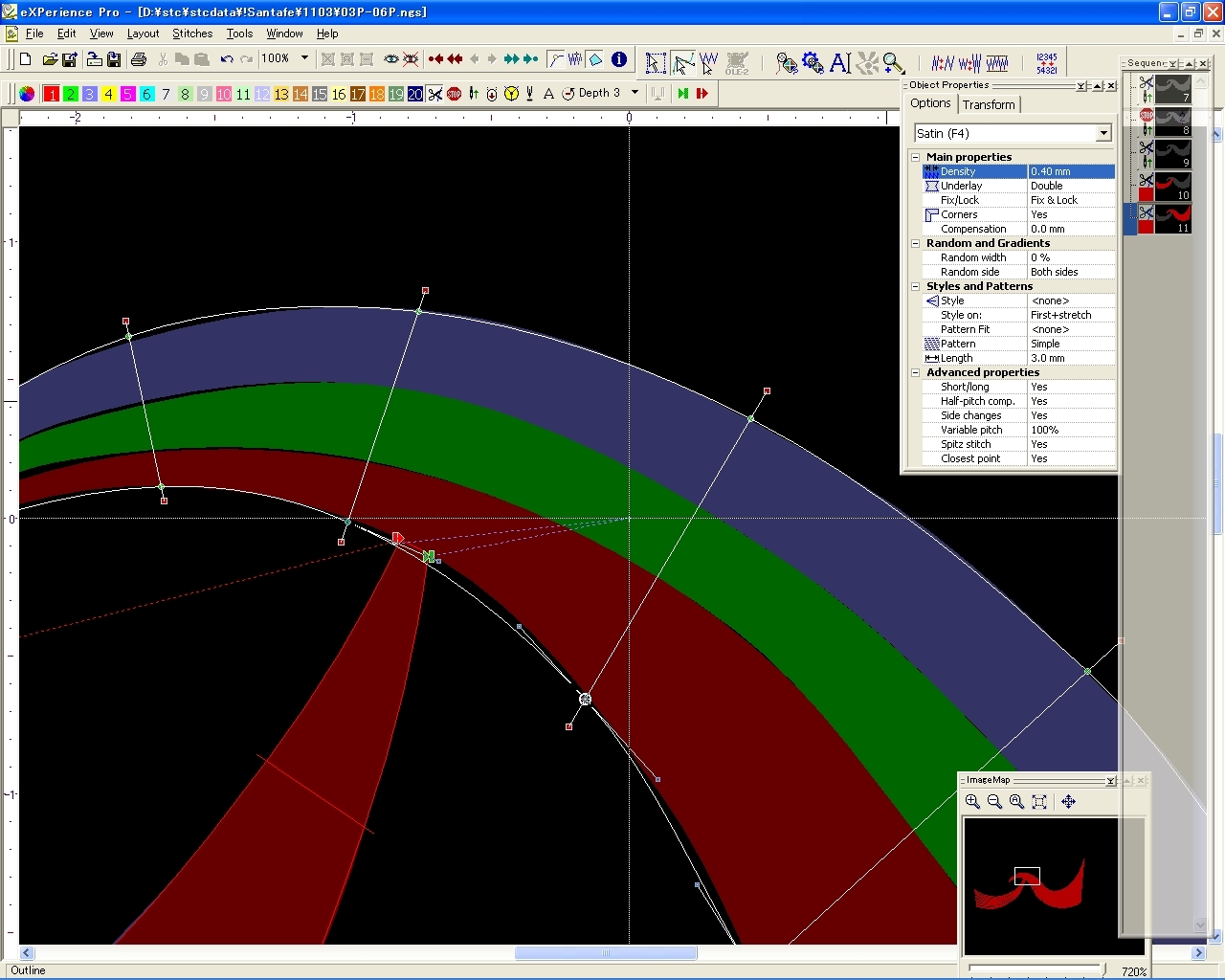Click the 12345 resequence icon
This screenshot has width=1225, height=980.
coord(1047,63)
